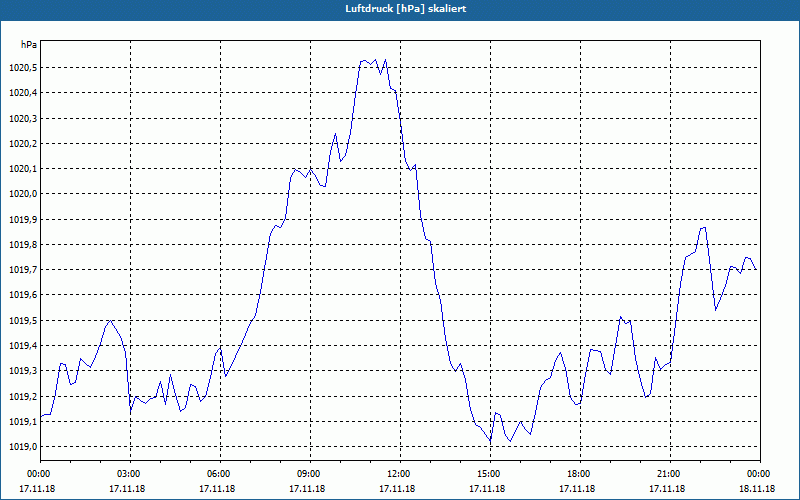Viewport: 800px width, 500px height.
Task: Click the y-axis label "1019,3"
Action: click(23, 371)
